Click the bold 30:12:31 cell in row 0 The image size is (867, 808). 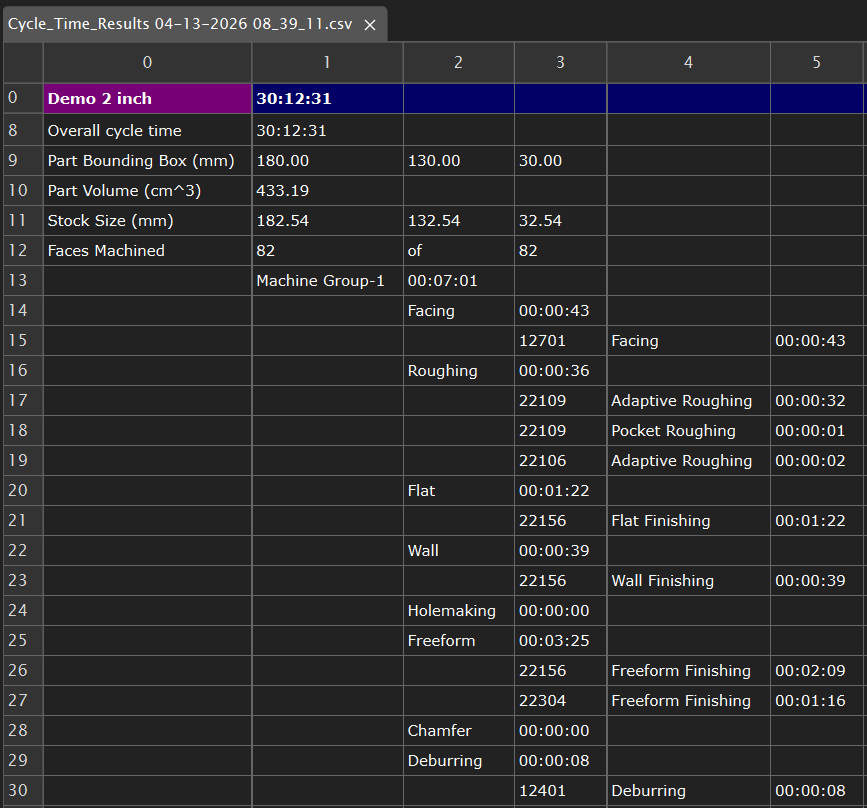point(327,98)
